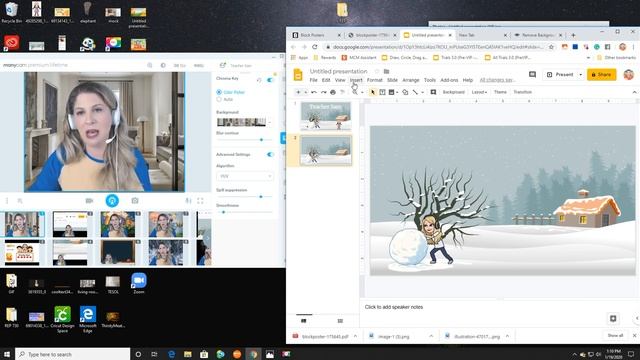This screenshot has width=640, height=360.
Task: Open the zoom level dropdown arrow
Action: click(362, 93)
